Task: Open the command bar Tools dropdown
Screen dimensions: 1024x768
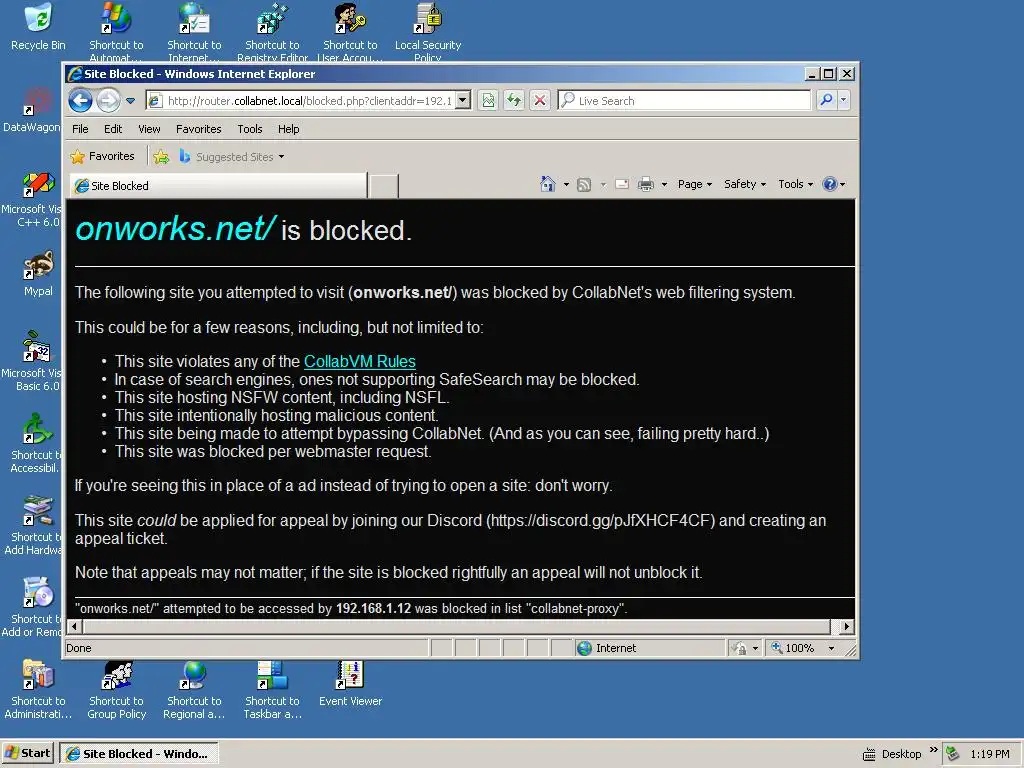Action: (795, 184)
